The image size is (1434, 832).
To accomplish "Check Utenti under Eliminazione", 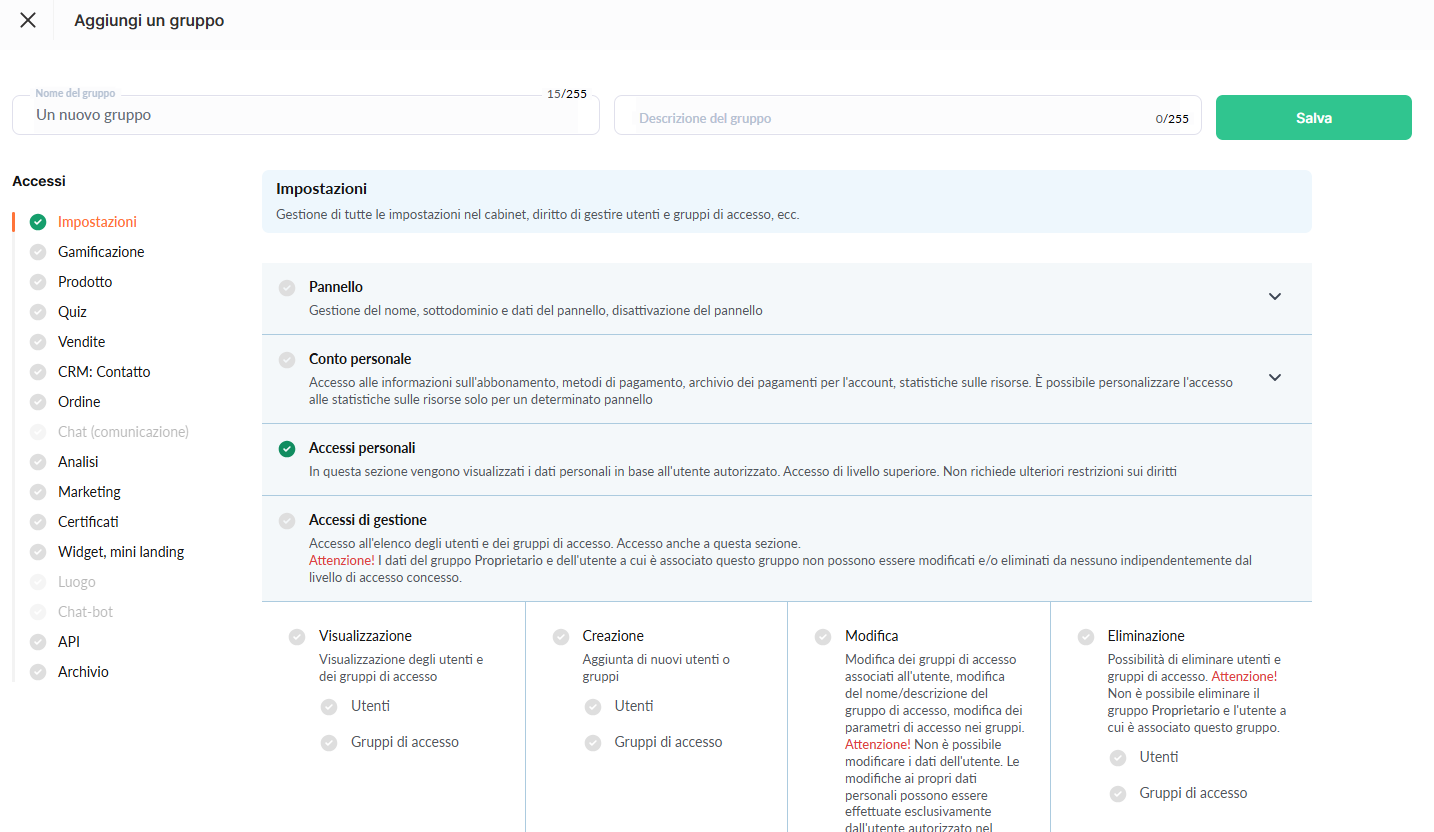I will point(1118,758).
